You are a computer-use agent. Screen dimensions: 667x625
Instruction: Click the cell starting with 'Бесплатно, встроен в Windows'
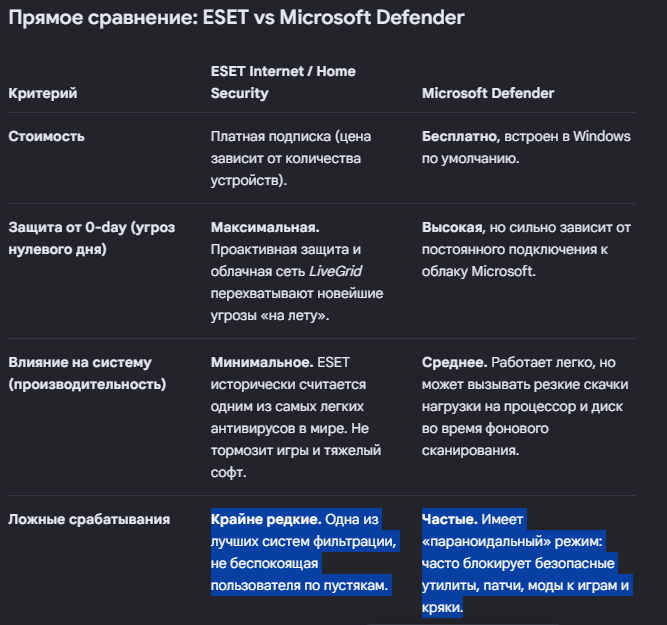coord(526,147)
